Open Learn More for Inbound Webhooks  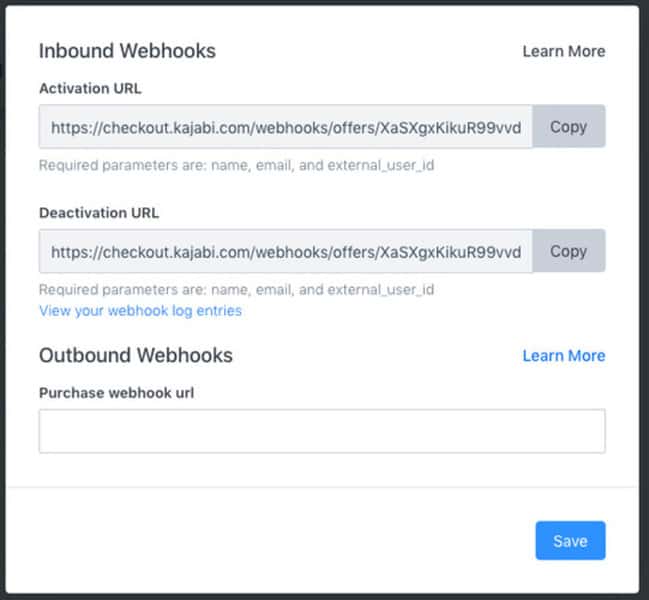(564, 51)
